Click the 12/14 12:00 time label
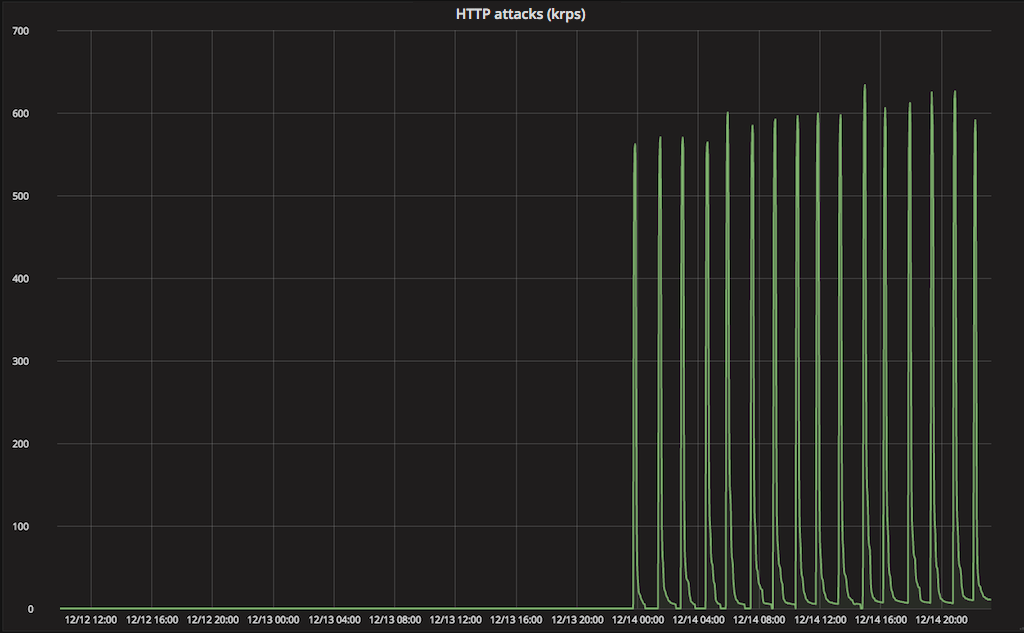1024x633 pixels. click(x=820, y=620)
